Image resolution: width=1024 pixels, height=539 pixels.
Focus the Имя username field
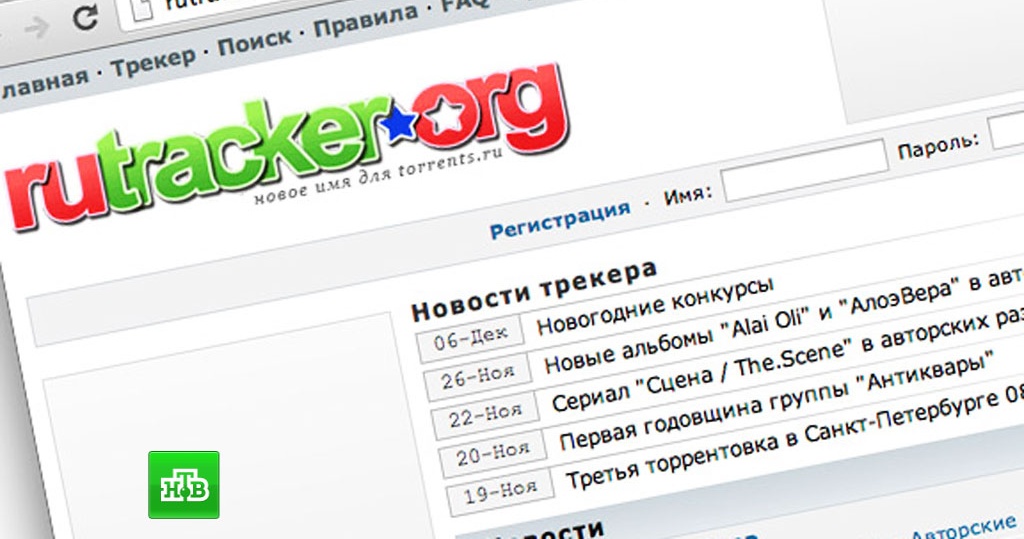click(803, 173)
